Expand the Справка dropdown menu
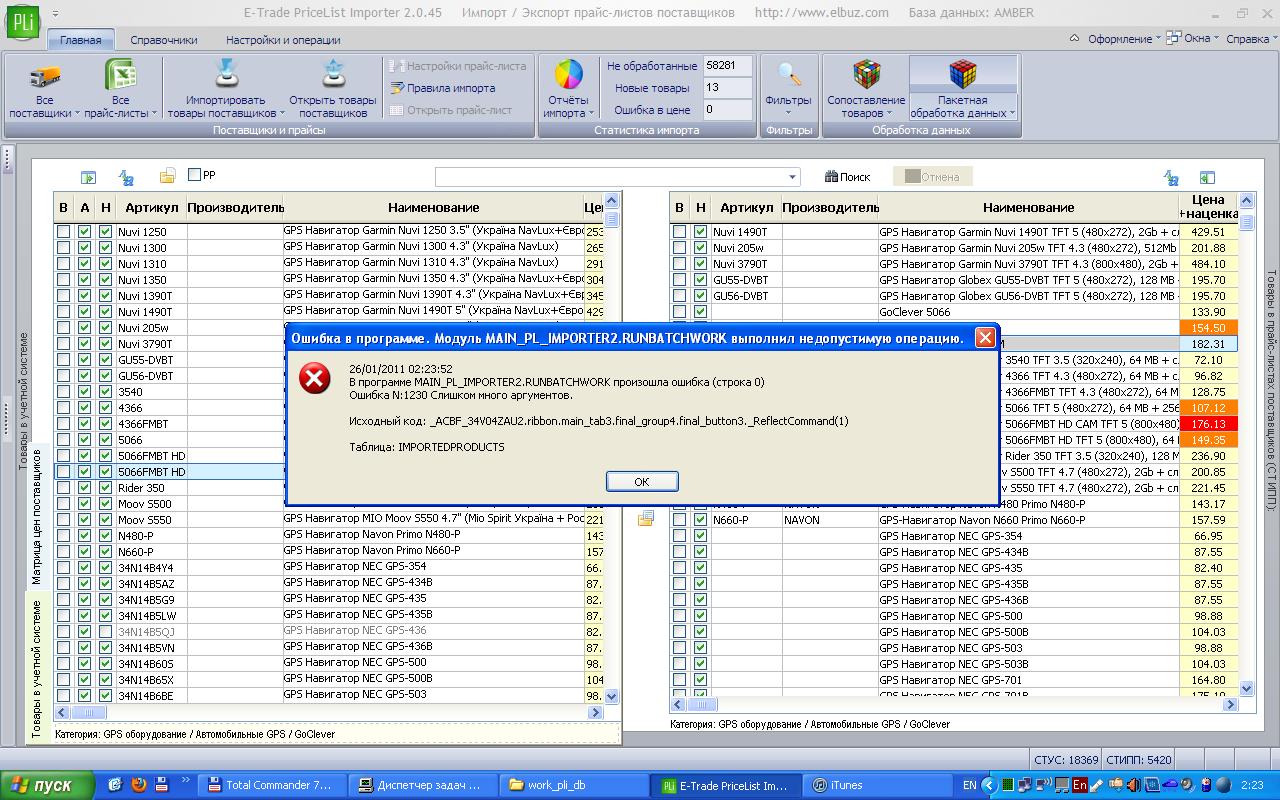The width and height of the screenshot is (1280, 800). click(1251, 39)
